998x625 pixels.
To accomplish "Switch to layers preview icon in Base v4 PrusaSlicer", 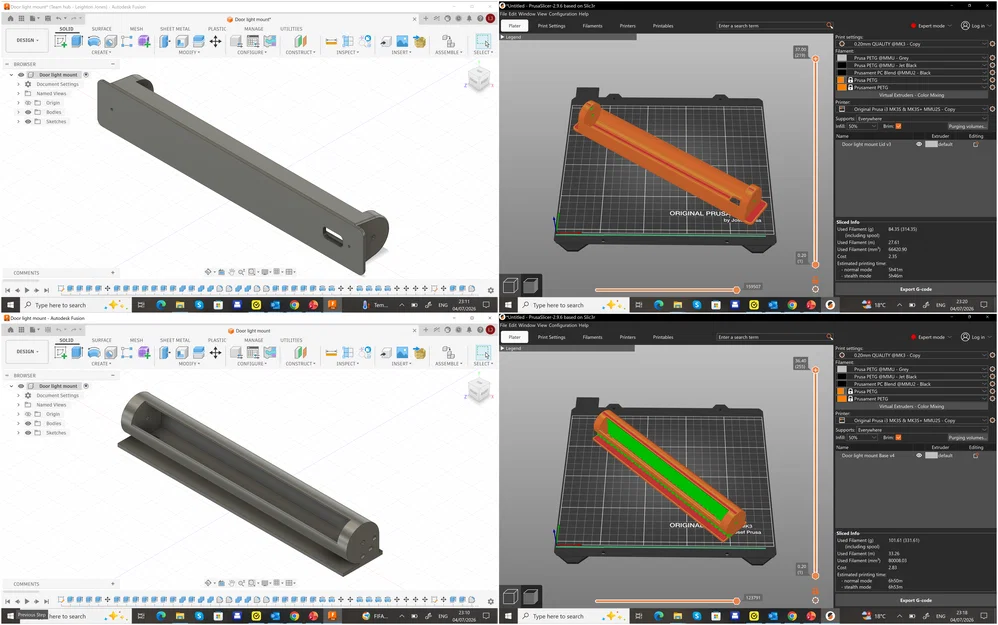I will pos(531,596).
